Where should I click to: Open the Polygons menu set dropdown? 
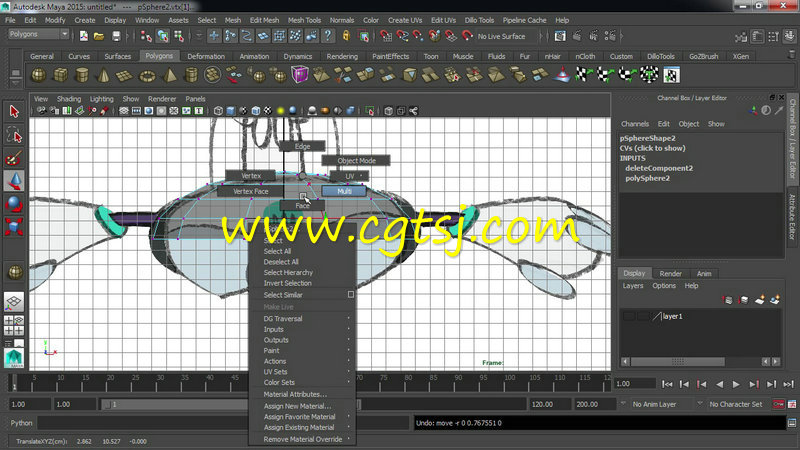click(x=38, y=34)
